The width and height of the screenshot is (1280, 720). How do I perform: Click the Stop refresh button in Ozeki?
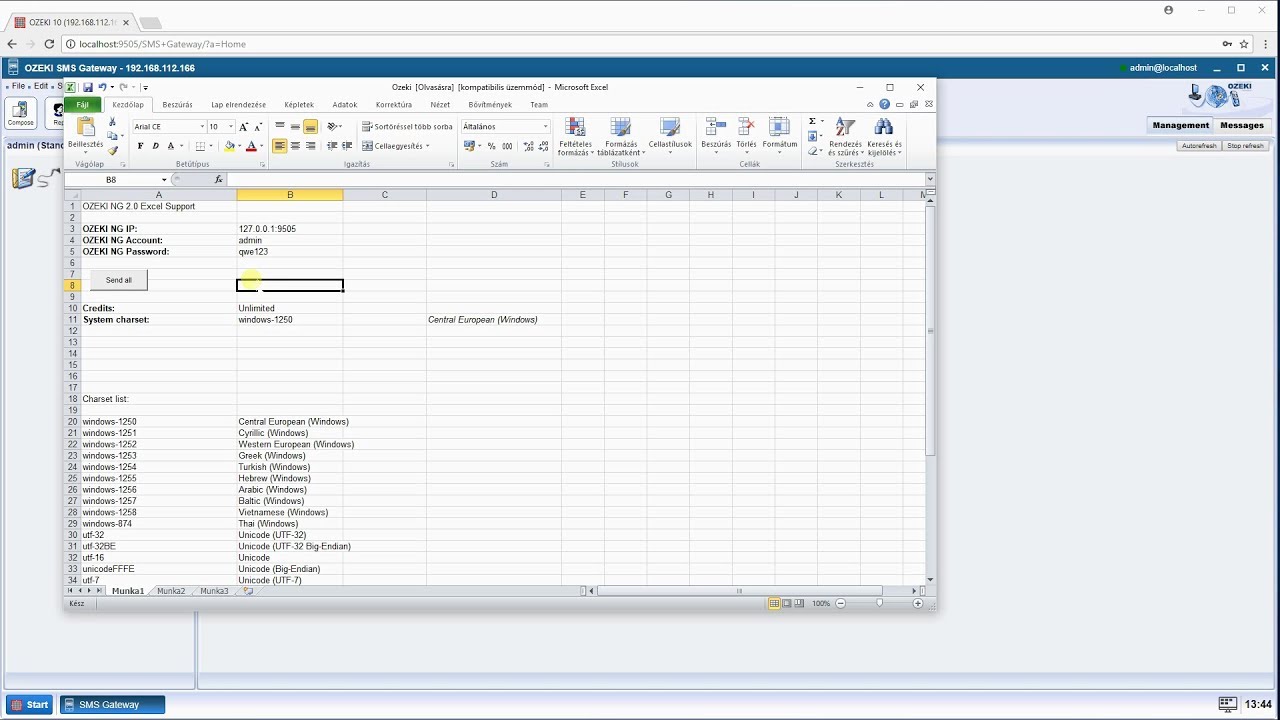(1246, 146)
